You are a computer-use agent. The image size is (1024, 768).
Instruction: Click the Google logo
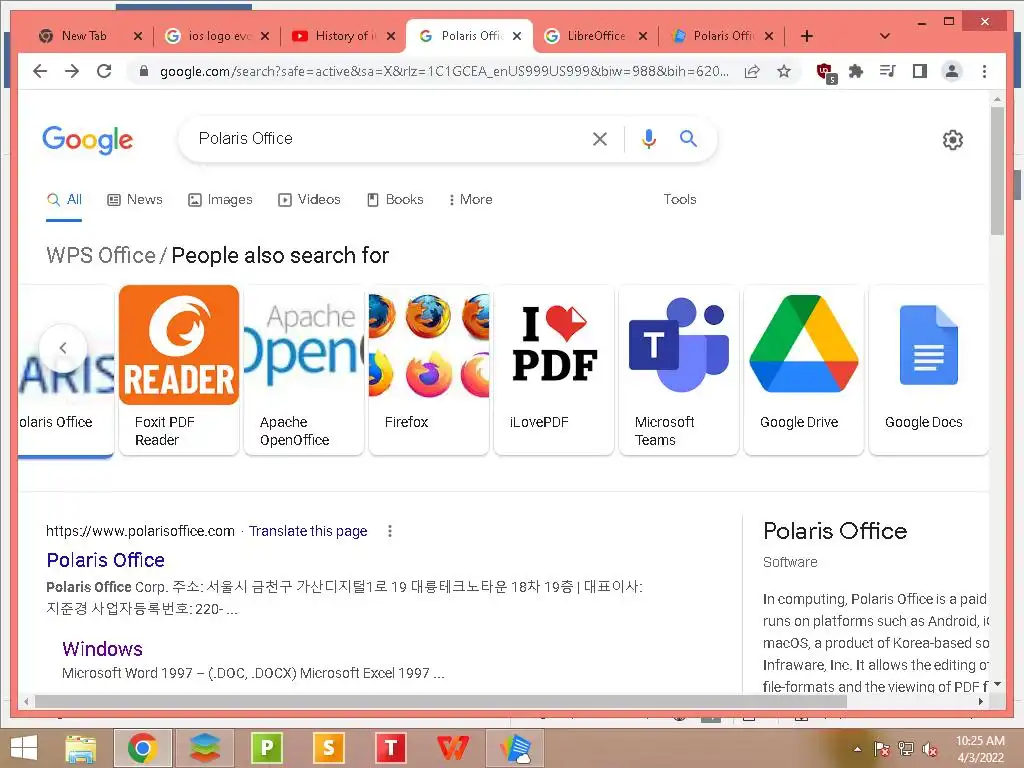(x=88, y=139)
